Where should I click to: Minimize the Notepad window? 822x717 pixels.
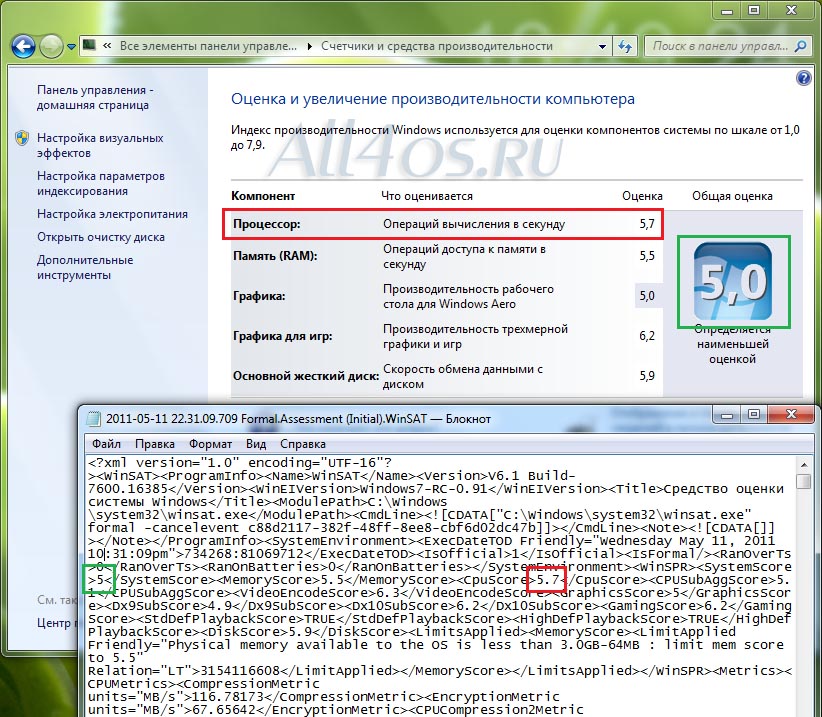coord(728,415)
